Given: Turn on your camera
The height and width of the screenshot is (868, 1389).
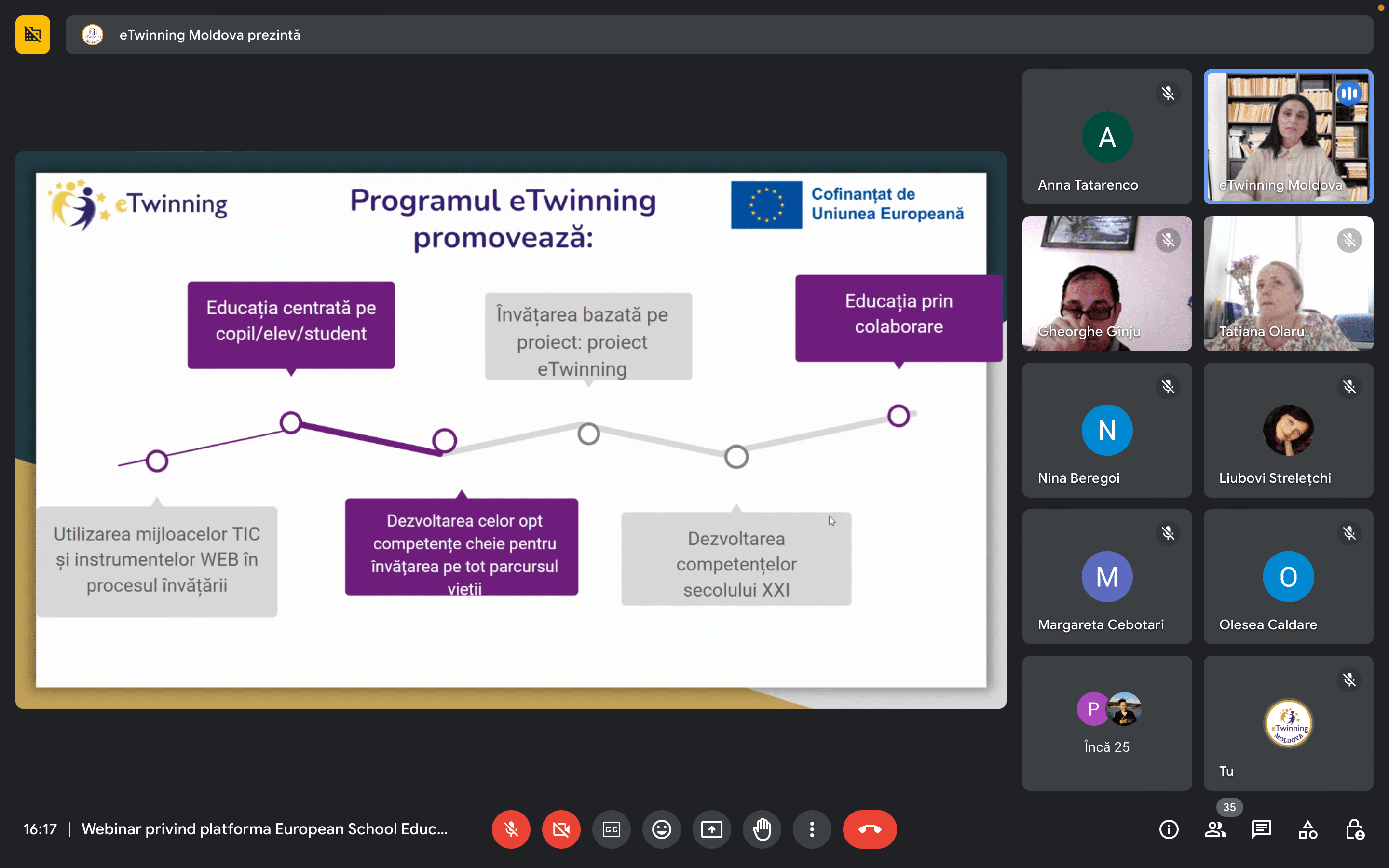Looking at the screenshot, I should tap(561, 829).
